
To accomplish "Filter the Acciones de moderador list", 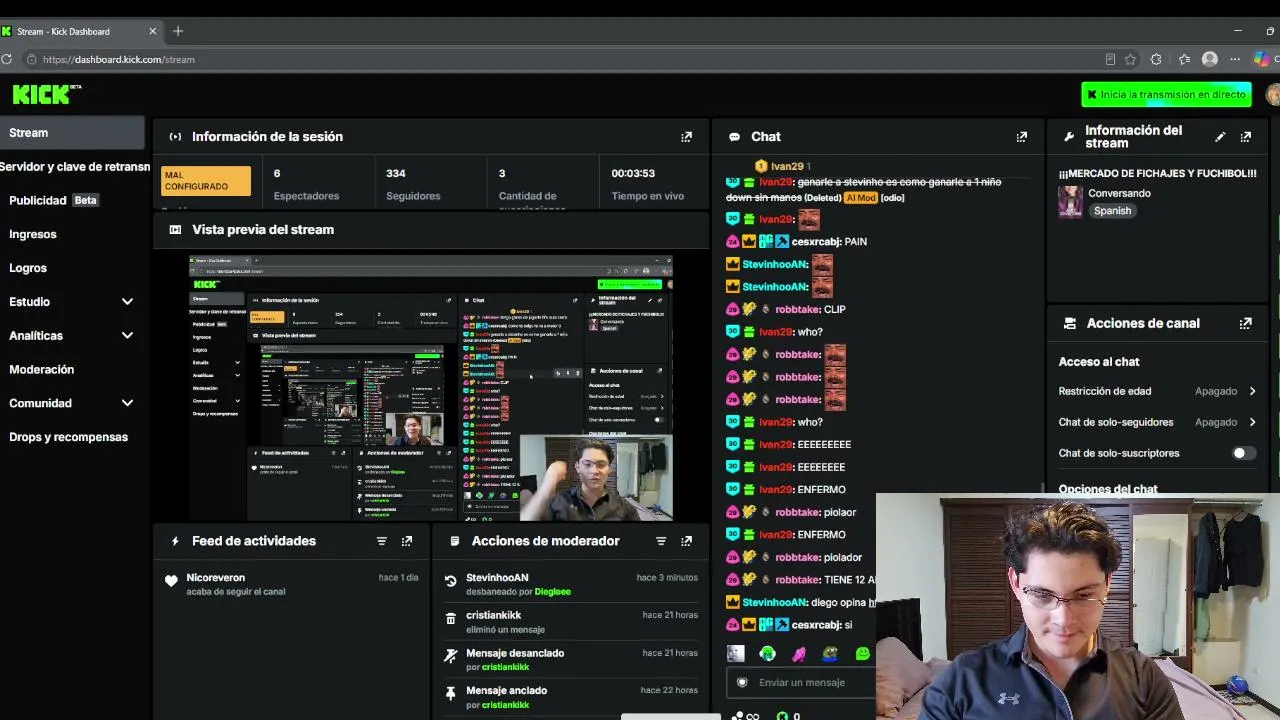I will 660,541.
